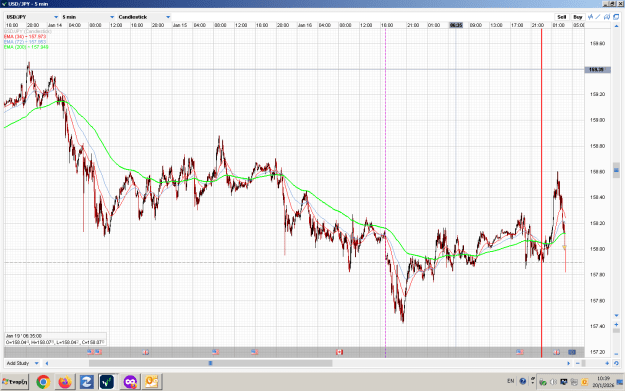Select the EMA (72) legend entry

(x=25, y=42)
